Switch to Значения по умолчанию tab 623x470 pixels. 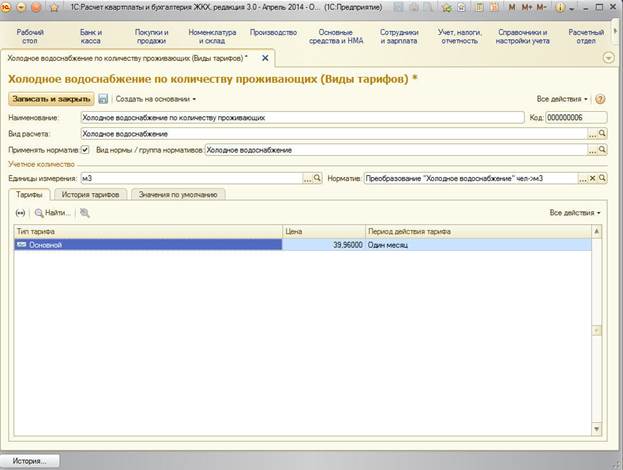pos(178,195)
